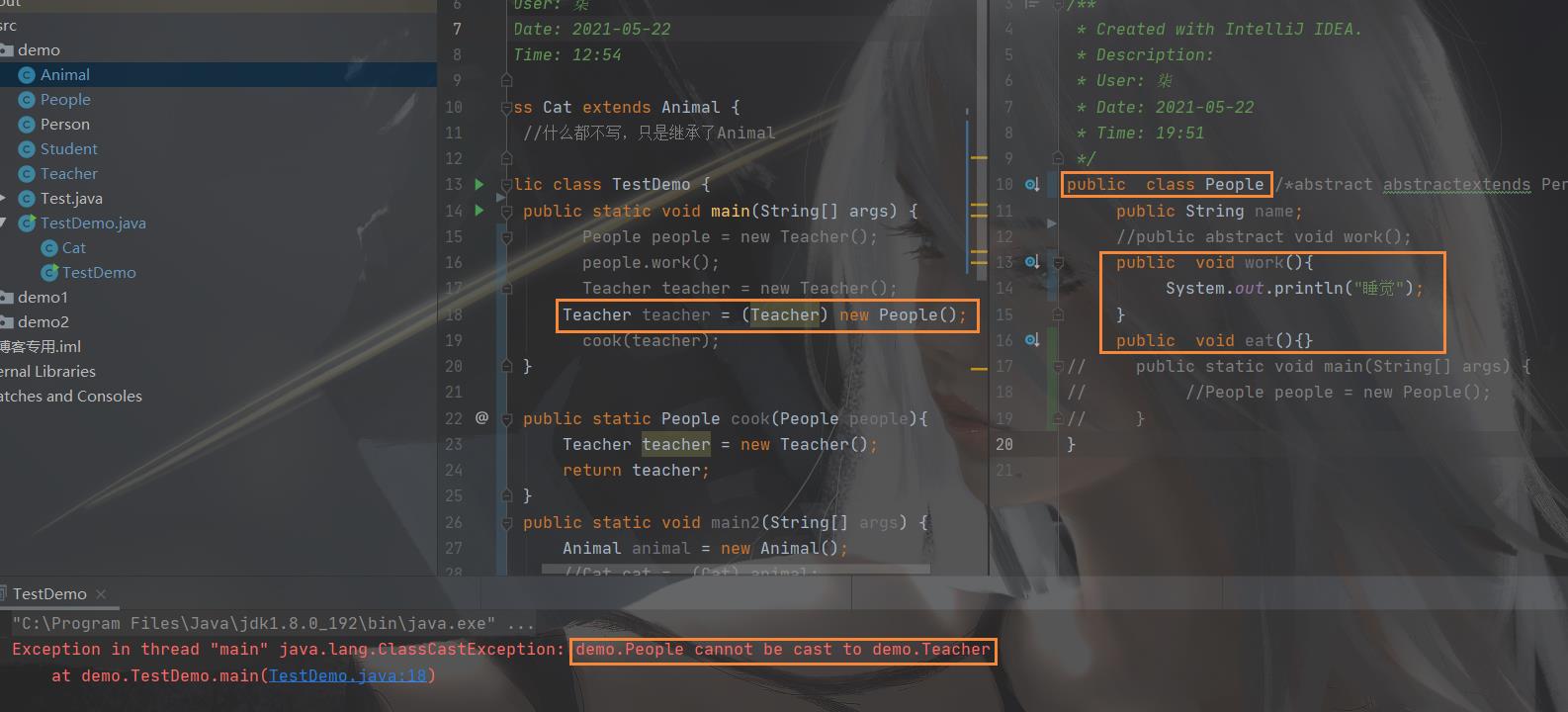Screen dimensions: 1568x712
Task: Select the demo1 package folder
Action: click(x=43, y=297)
